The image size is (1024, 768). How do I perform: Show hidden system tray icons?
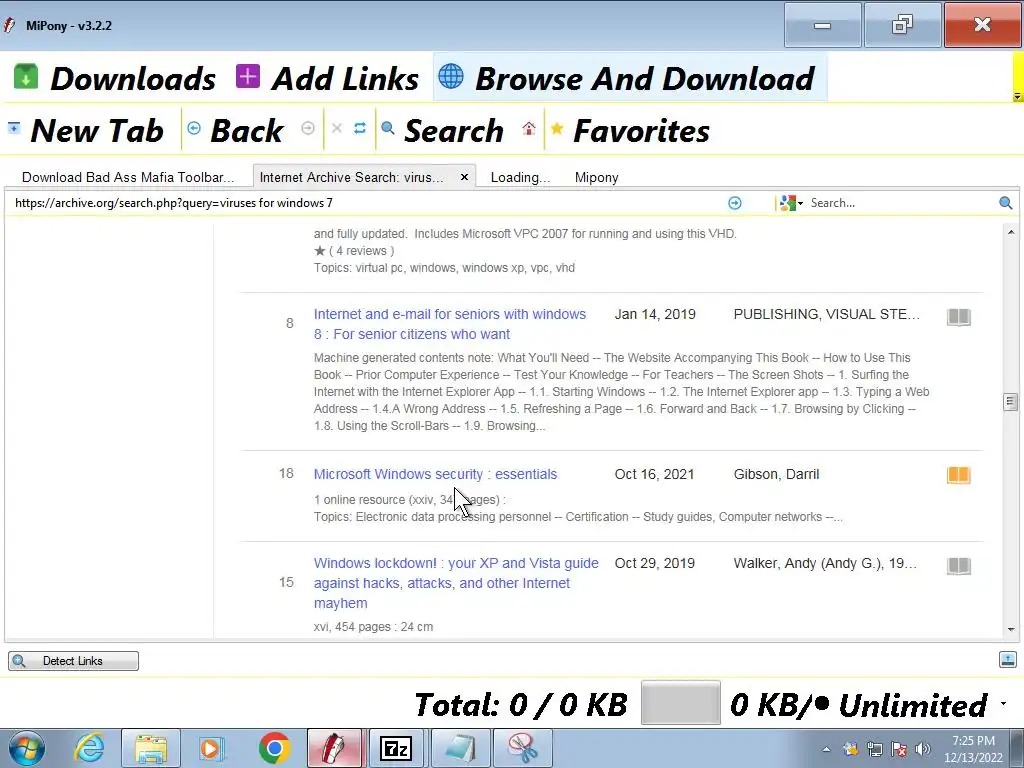point(826,750)
